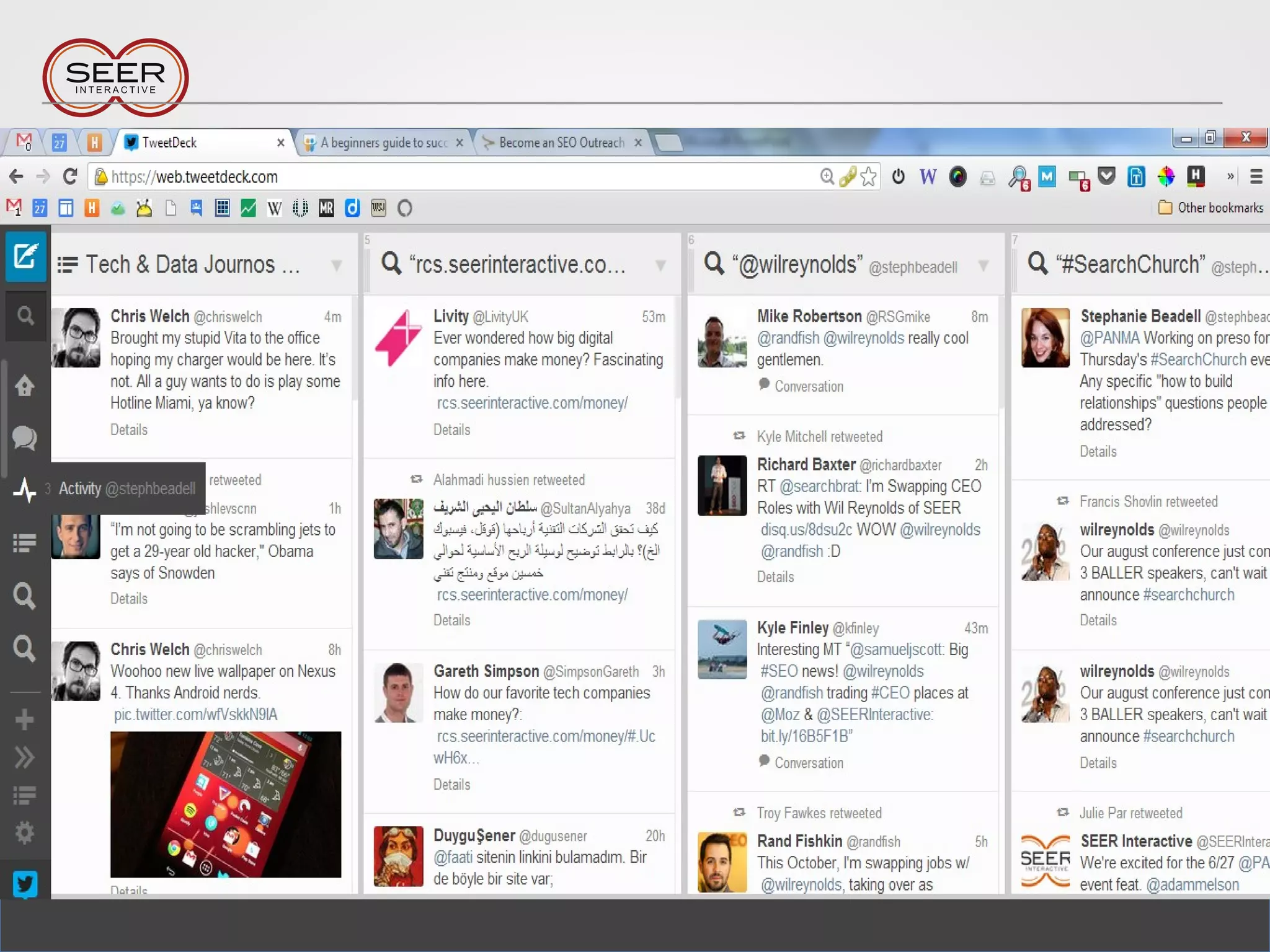The width and height of the screenshot is (1270, 952).
Task: Open Conversation under Mike Robertson tweet
Action: pyautogui.click(x=808, y=387)
